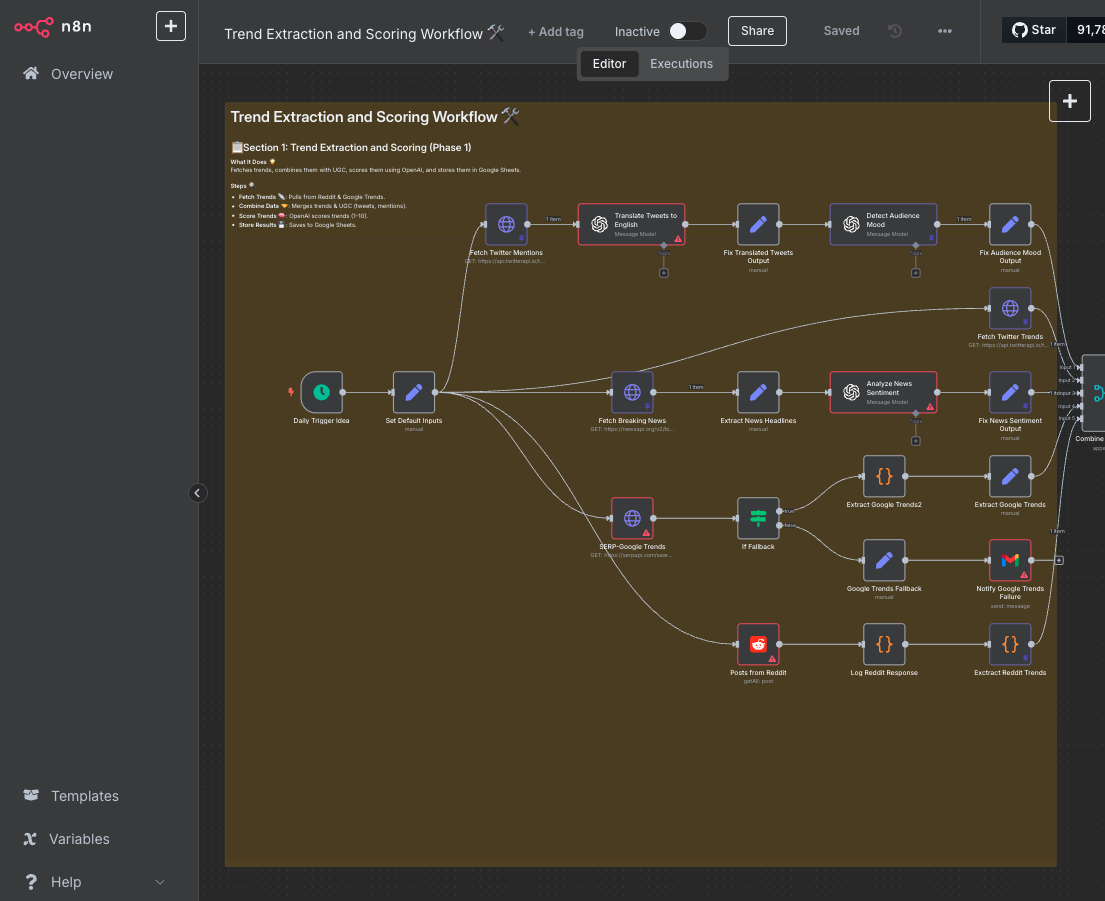Open the Extract Google Trends edit node
The width and height of the screenshot is (1105, 901).
tap(1010, 476)
